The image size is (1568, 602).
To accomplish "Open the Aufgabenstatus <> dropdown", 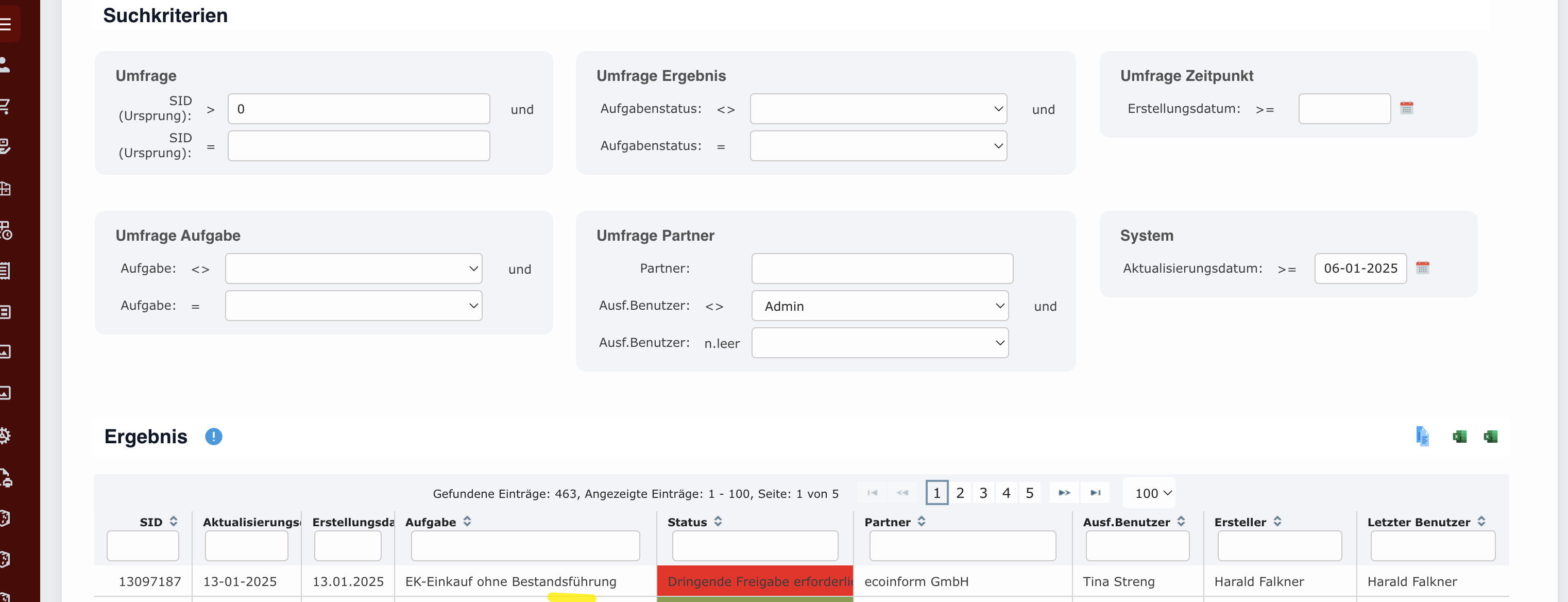I will tap(878, 108).
